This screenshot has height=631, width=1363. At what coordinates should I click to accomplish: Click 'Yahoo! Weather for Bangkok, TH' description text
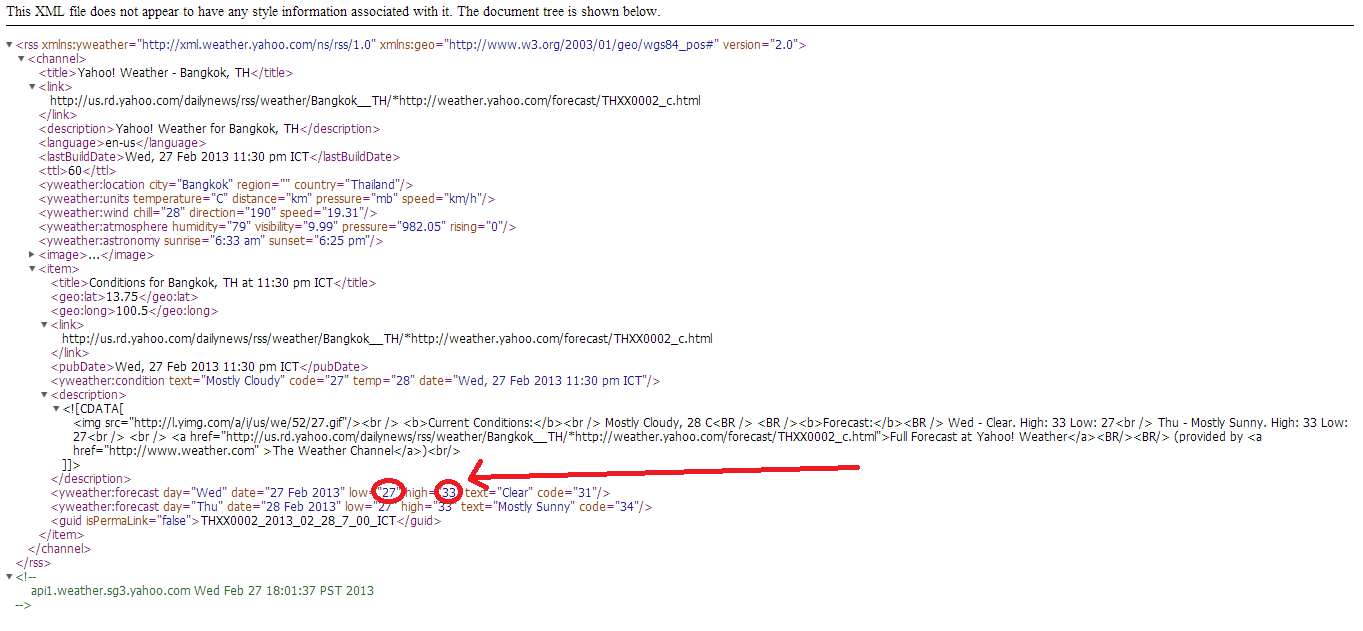point(207,129)
